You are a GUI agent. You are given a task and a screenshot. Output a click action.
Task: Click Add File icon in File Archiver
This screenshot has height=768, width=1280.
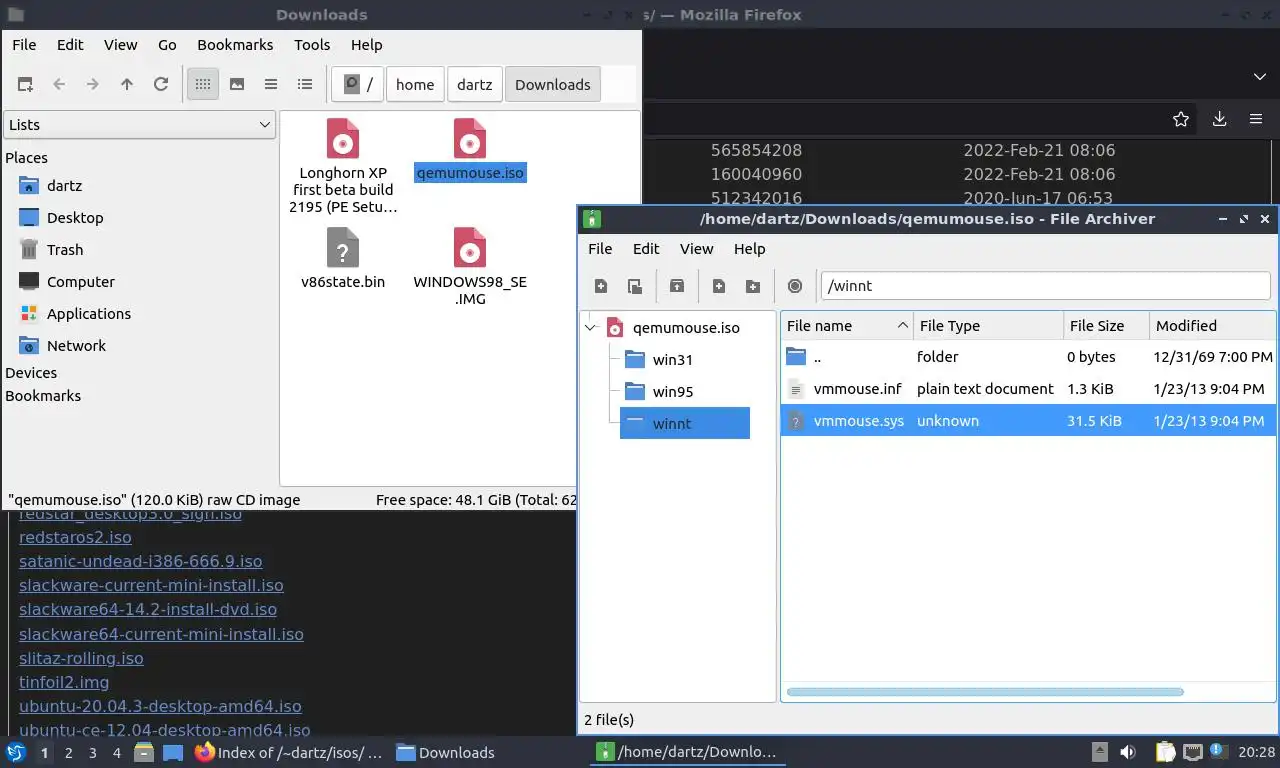[x=719, y=286]
